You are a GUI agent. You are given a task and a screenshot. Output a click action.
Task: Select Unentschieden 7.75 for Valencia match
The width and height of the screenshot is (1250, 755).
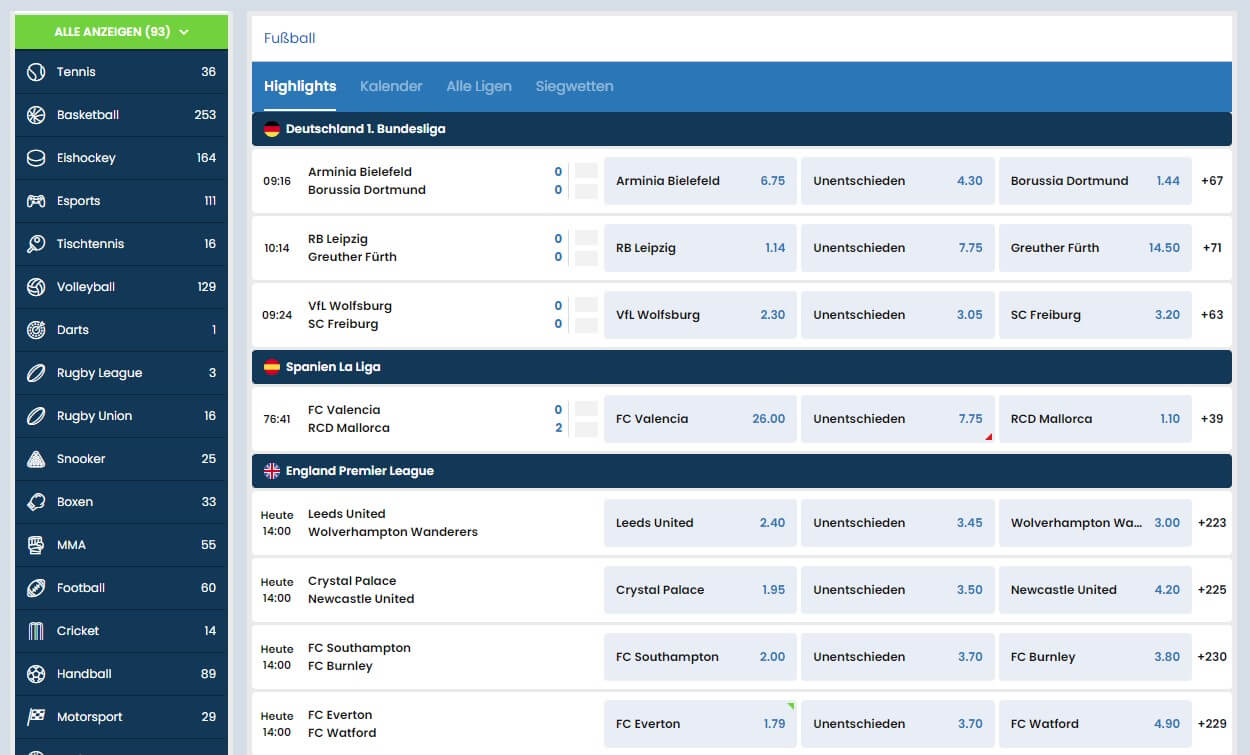coord(898,419)
